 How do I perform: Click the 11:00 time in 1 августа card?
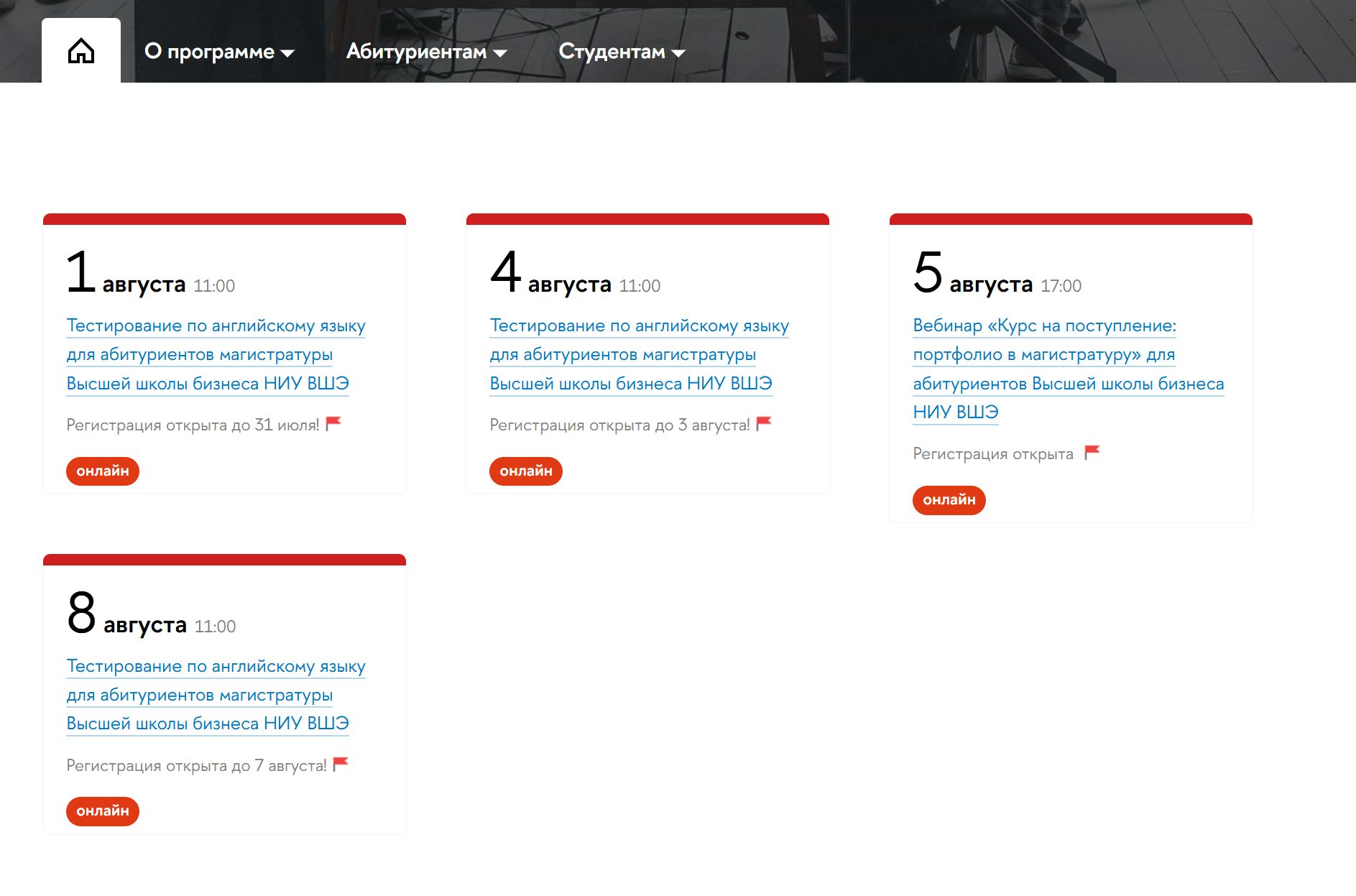pos(214,286)
